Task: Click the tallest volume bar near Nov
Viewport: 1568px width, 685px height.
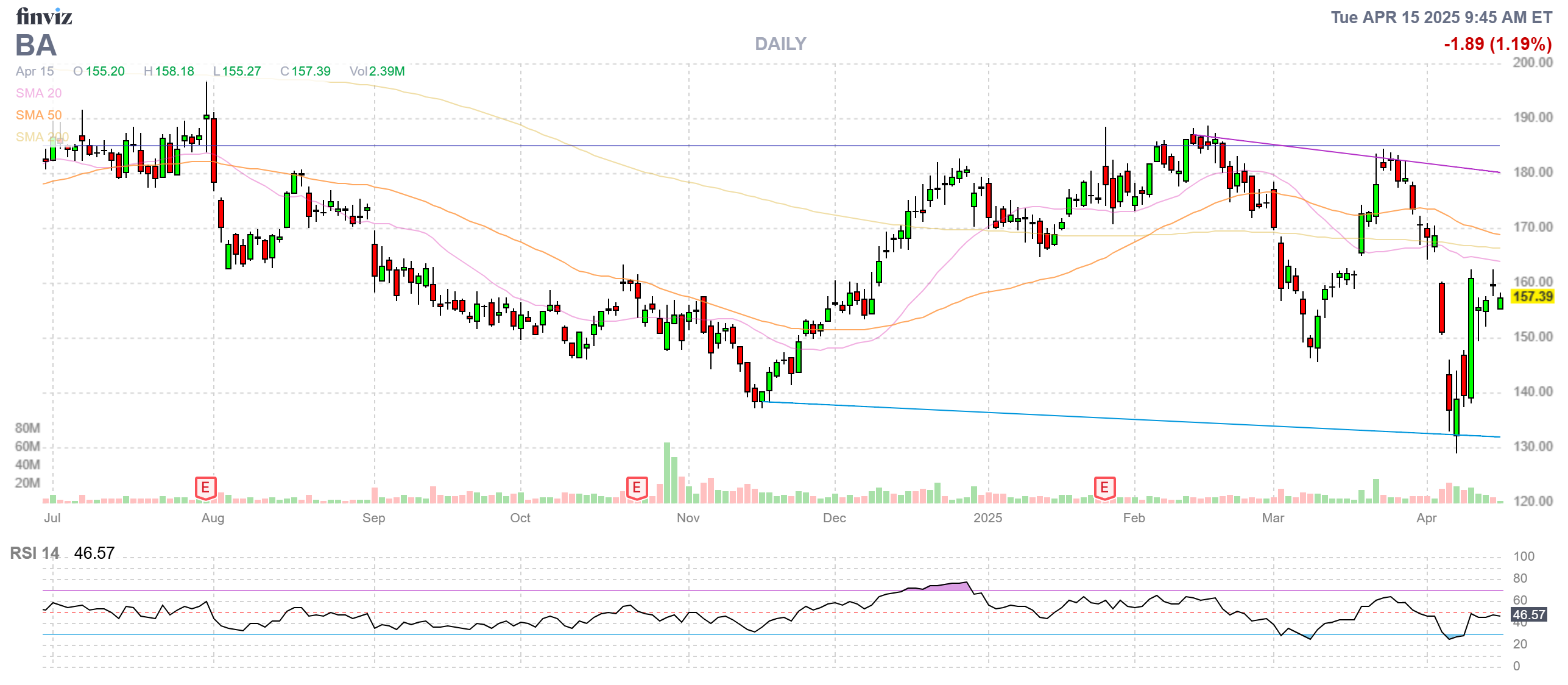Action: tap(666, 472)
